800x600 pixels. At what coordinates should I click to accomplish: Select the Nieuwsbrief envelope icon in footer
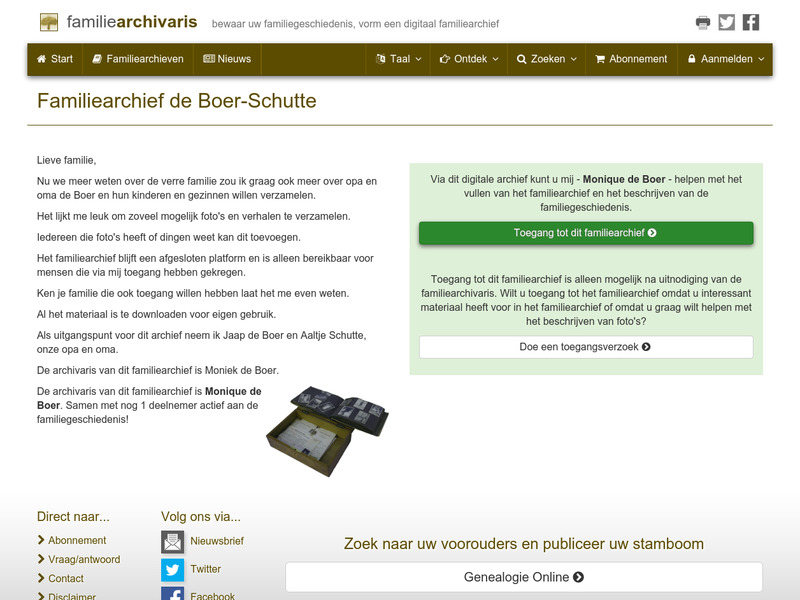(172, 543)
